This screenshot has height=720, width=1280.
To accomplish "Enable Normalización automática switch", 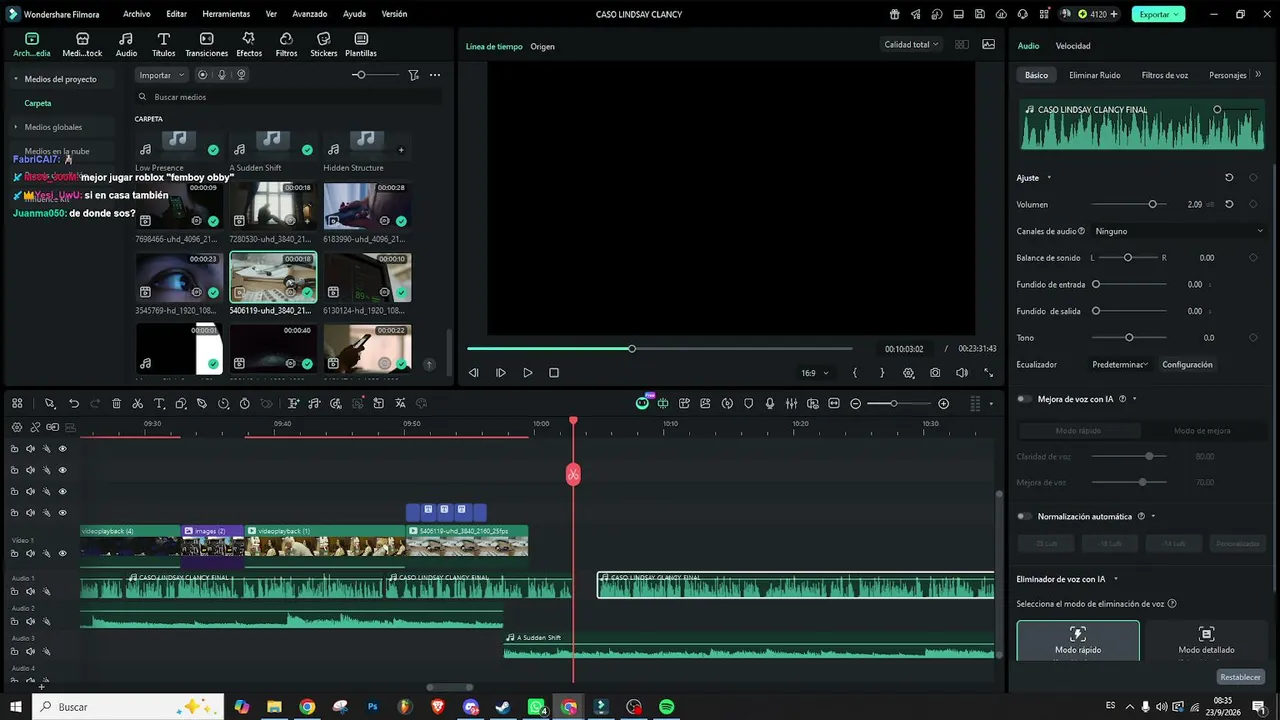I will (1024, 516).
